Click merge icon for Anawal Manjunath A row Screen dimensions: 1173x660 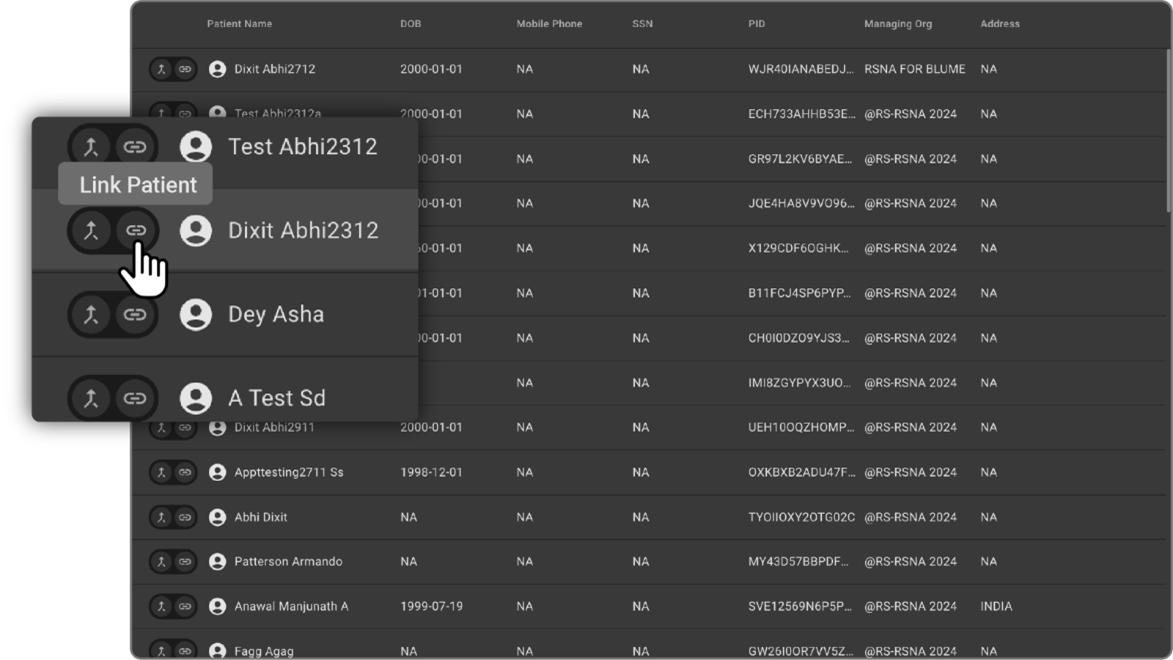click(162, 607)
